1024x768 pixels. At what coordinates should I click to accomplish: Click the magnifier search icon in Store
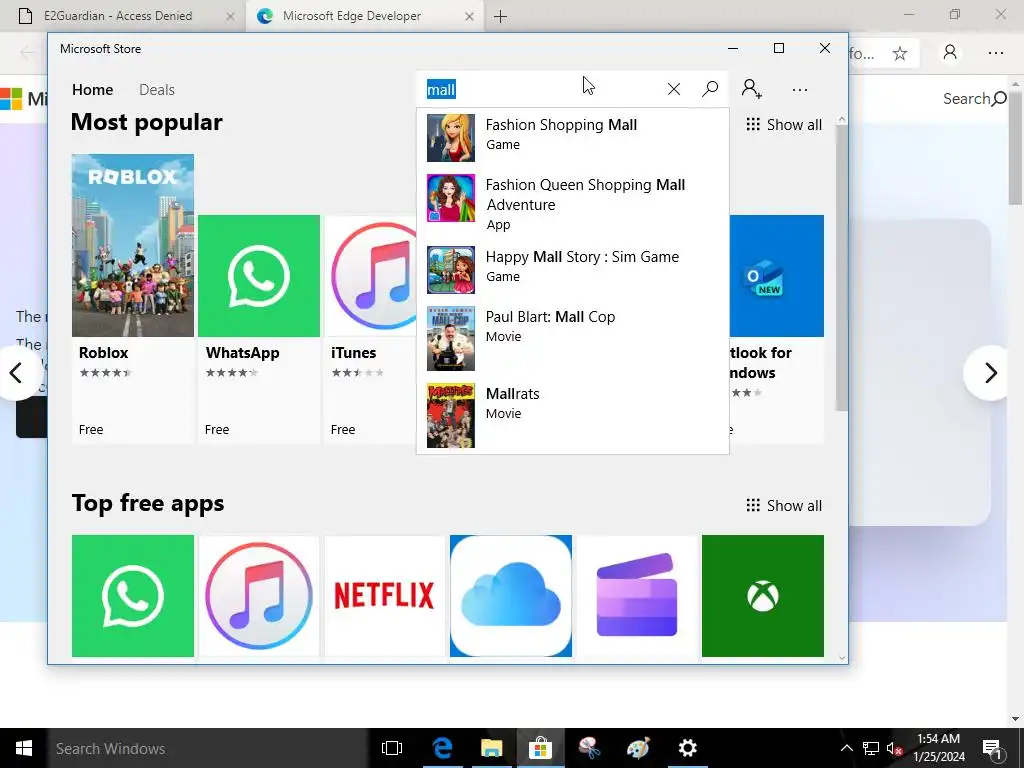click(x=710, y=89)
